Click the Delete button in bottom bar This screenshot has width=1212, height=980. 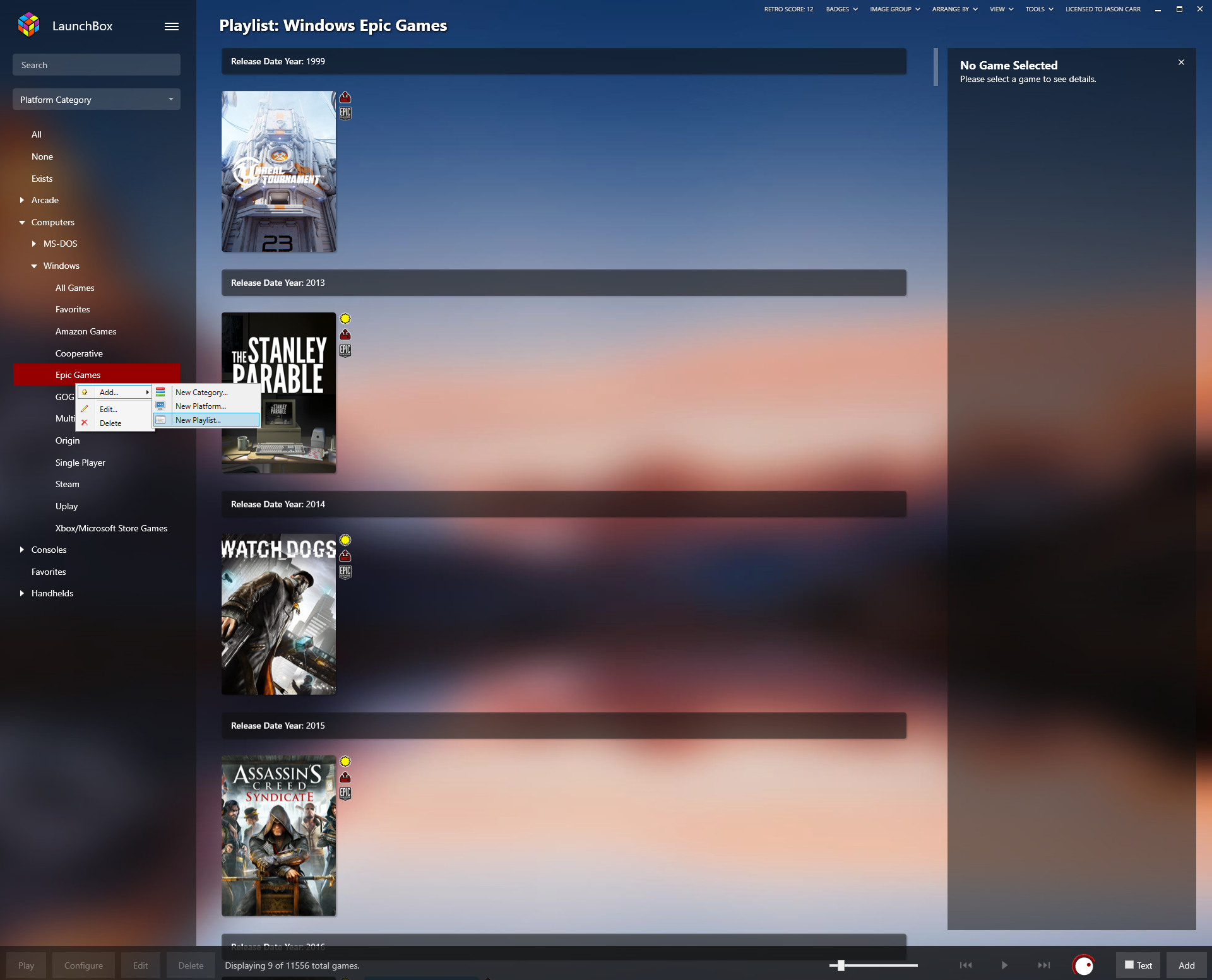pyautogui.click(x=191, y=965)
